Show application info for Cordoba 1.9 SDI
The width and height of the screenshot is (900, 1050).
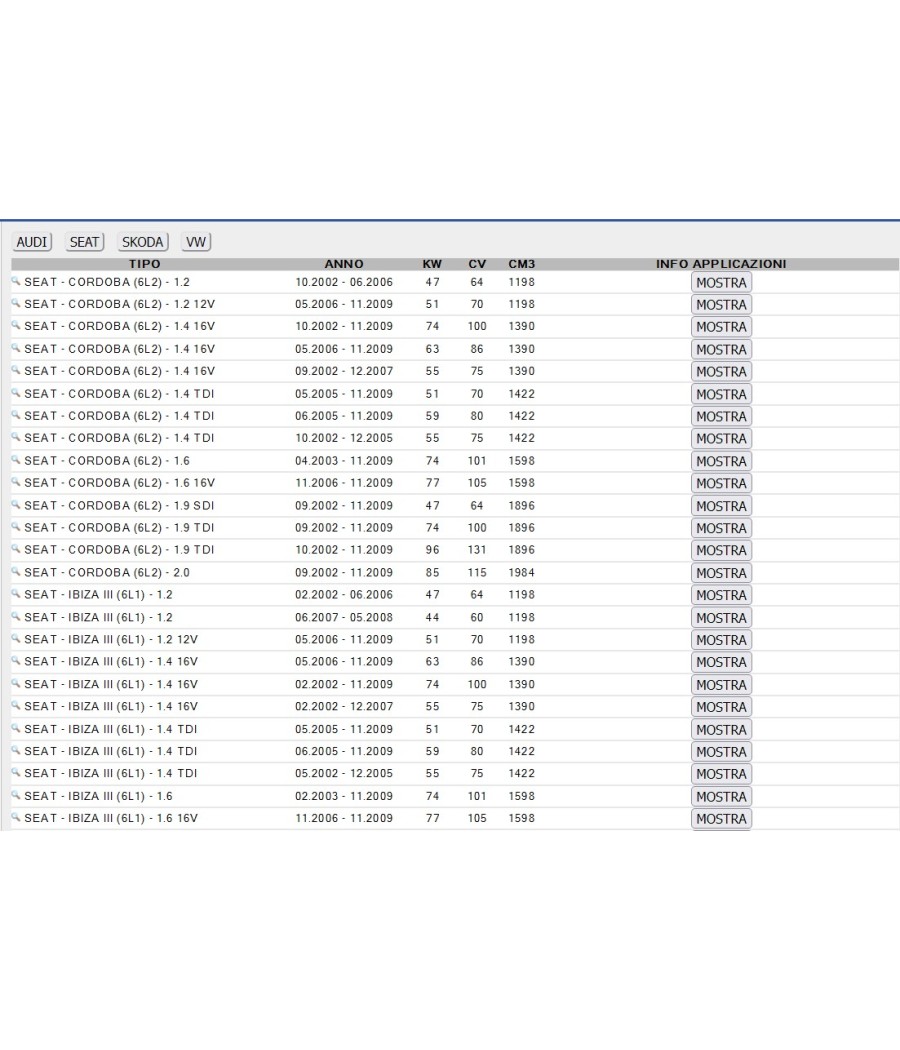[x=721, y=506]
